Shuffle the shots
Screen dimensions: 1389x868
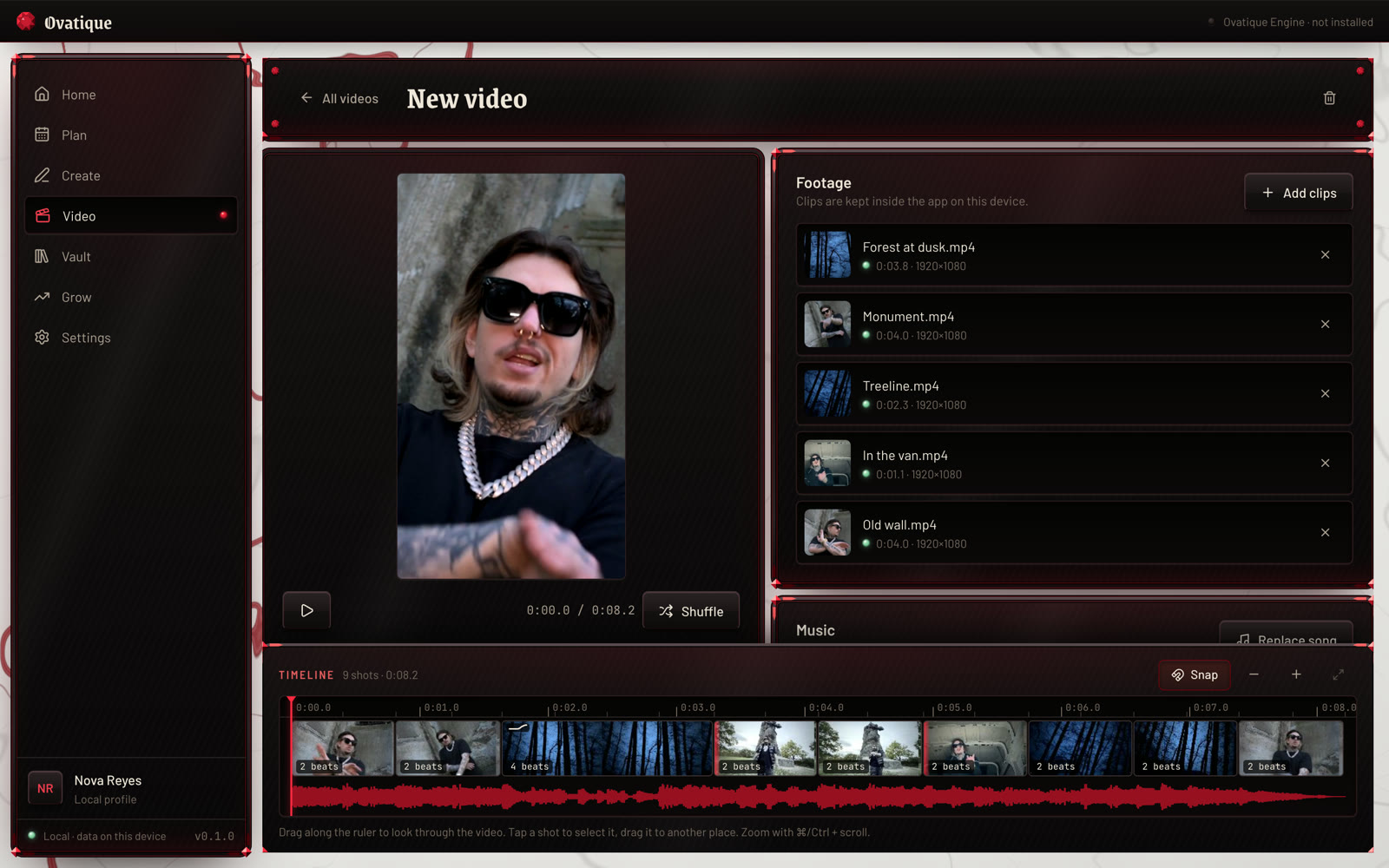[x=691, y=611]
